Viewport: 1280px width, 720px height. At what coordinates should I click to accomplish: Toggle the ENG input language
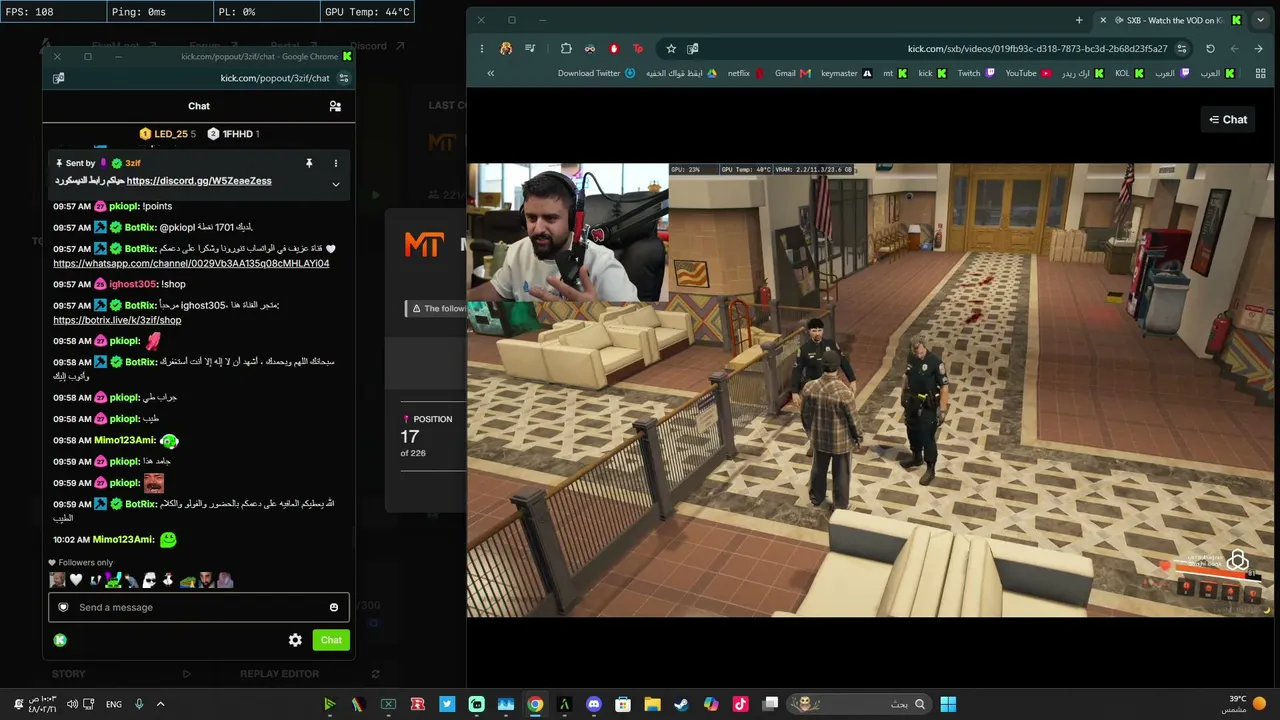(114, 704)
